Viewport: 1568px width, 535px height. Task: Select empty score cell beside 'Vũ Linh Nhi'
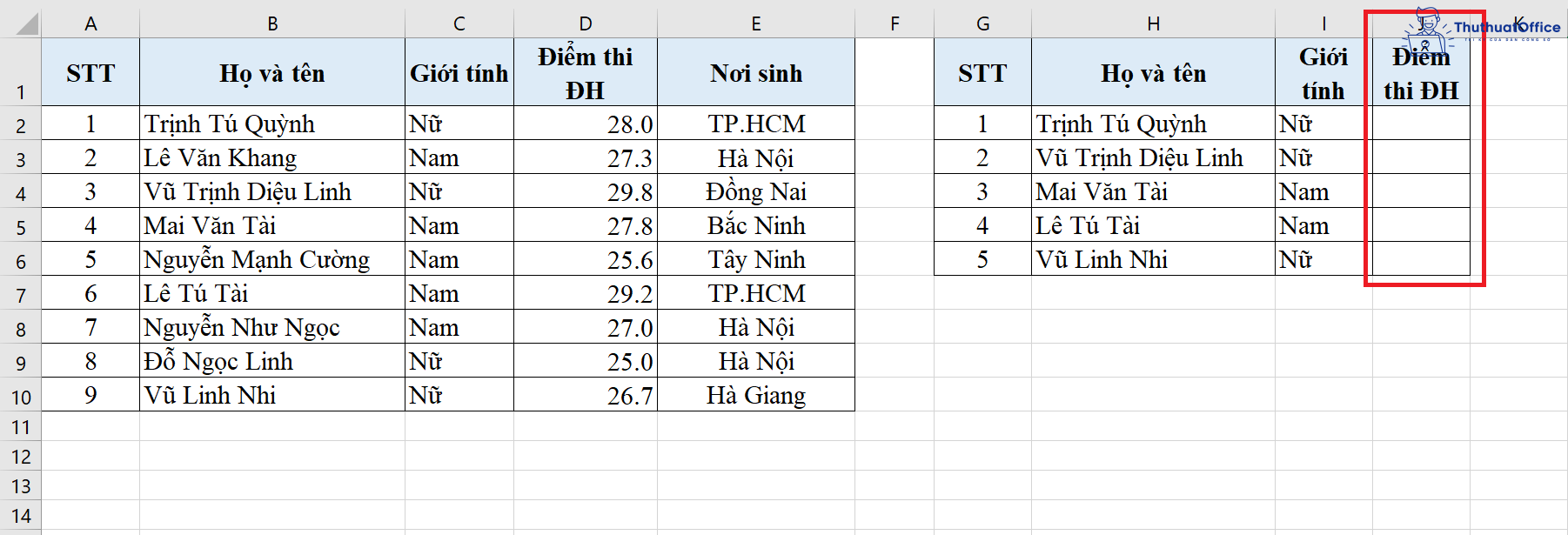tap(1421, 260)
